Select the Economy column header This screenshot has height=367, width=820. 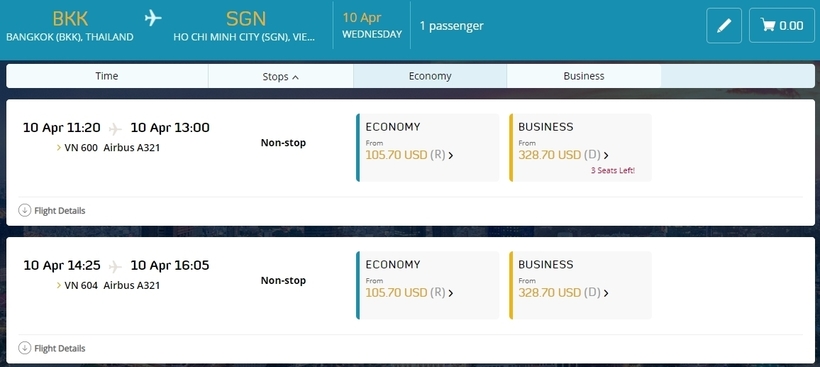click(430, 76)
